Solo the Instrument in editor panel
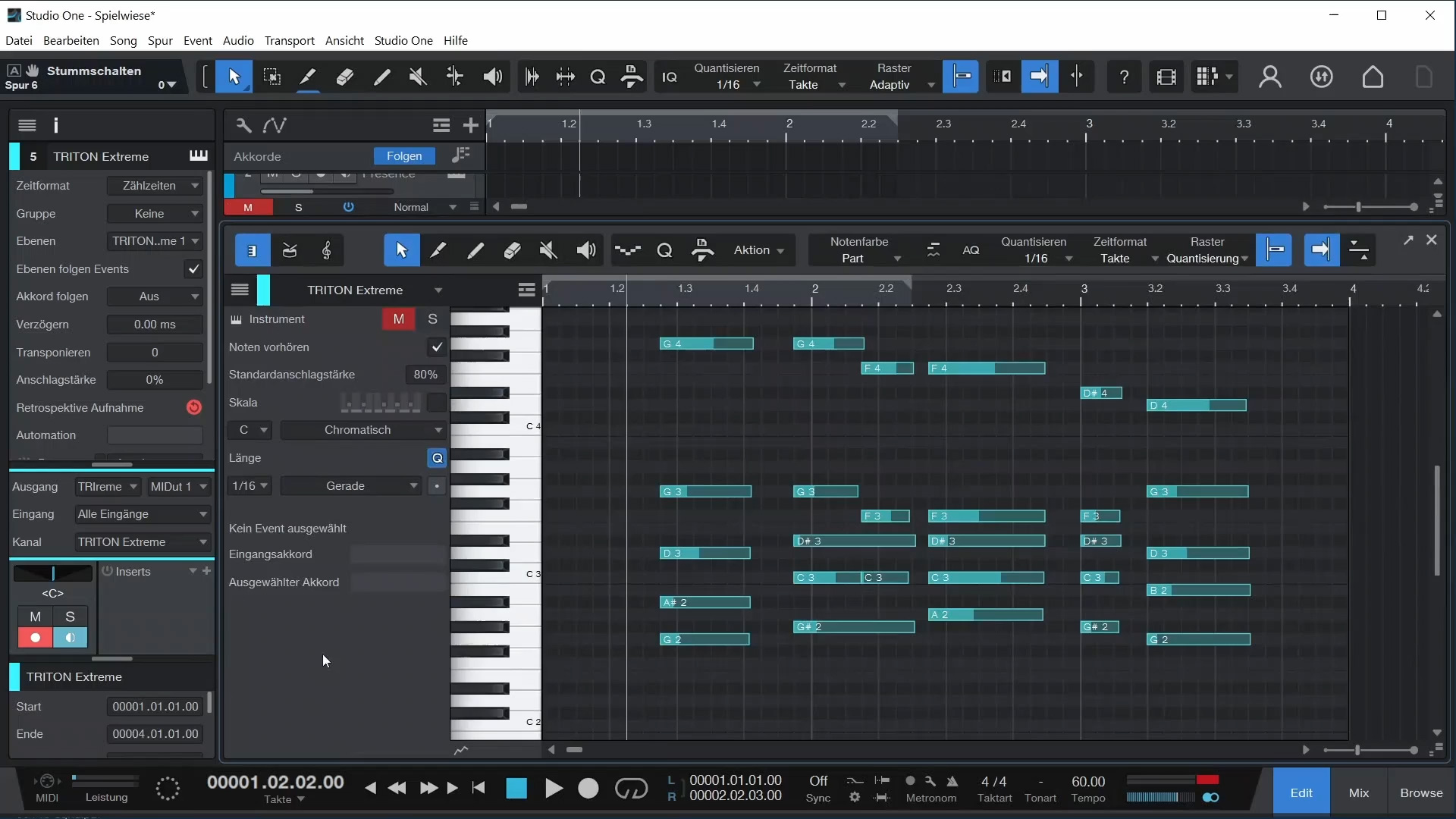1456x819 pixels. point(432,319)
